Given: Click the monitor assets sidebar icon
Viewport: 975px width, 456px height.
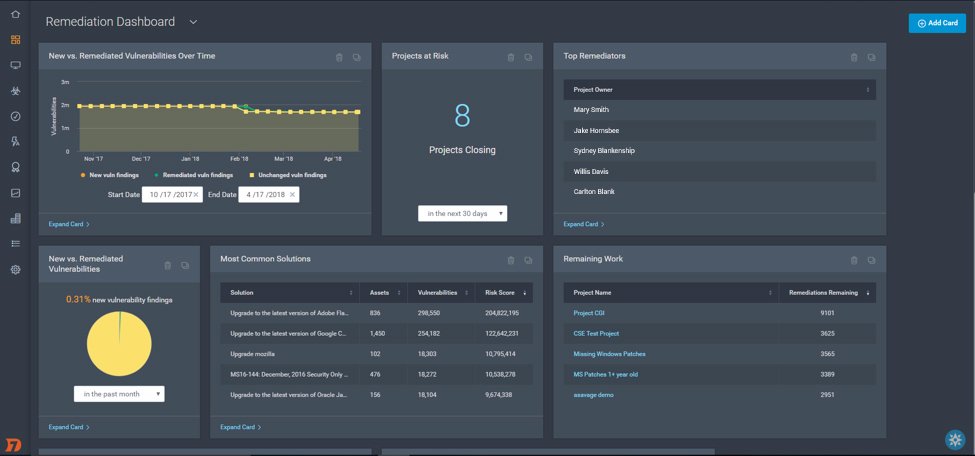Looking at the screenshot, I should tap(15, 66).
